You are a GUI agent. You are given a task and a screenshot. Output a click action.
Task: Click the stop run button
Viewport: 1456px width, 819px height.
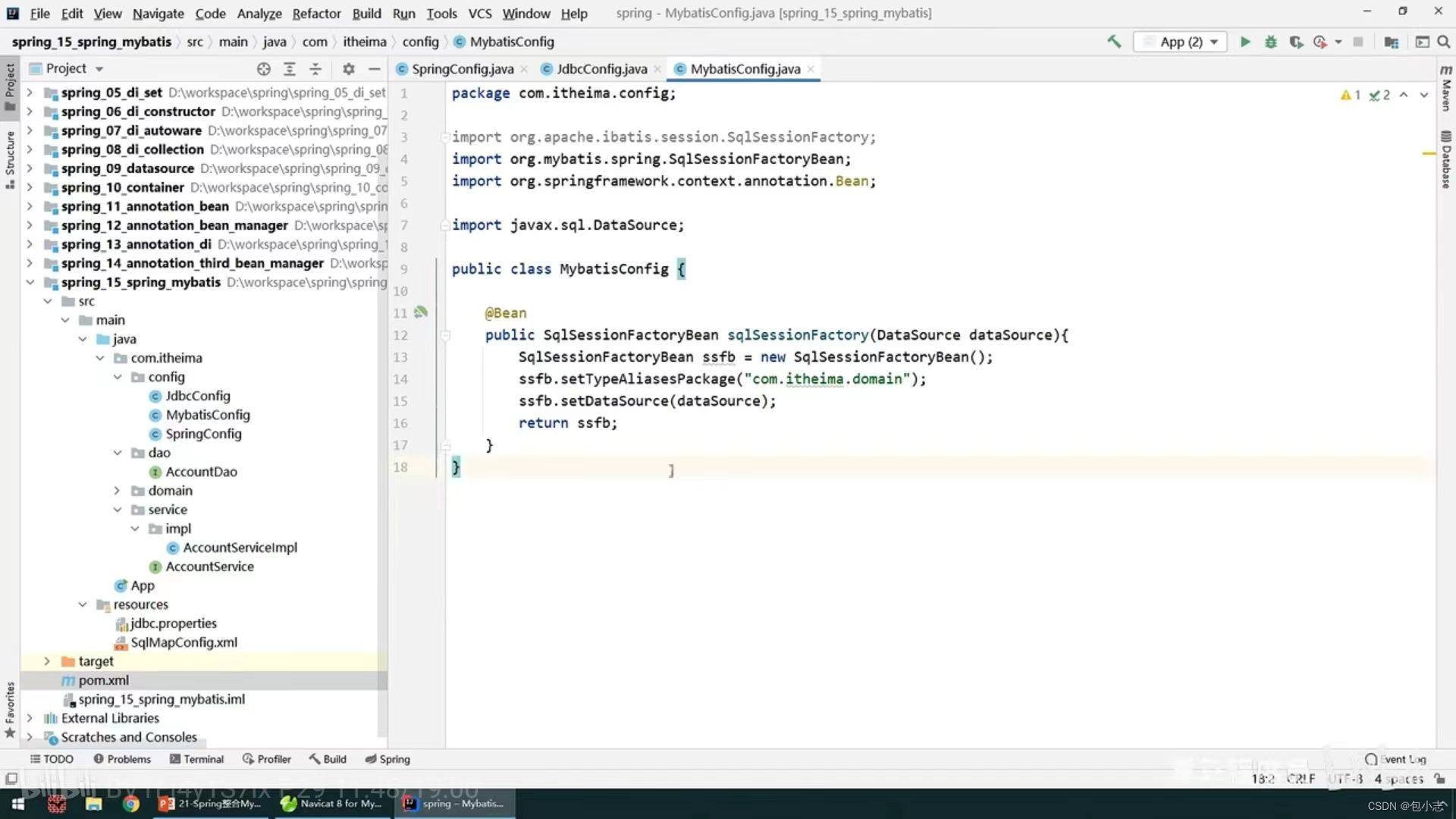[x=1357, y=42]
